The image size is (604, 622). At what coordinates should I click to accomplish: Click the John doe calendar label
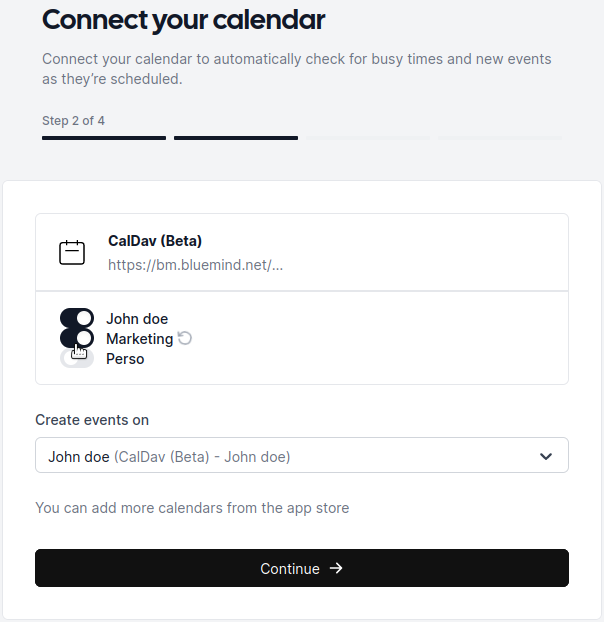point(137,319)
